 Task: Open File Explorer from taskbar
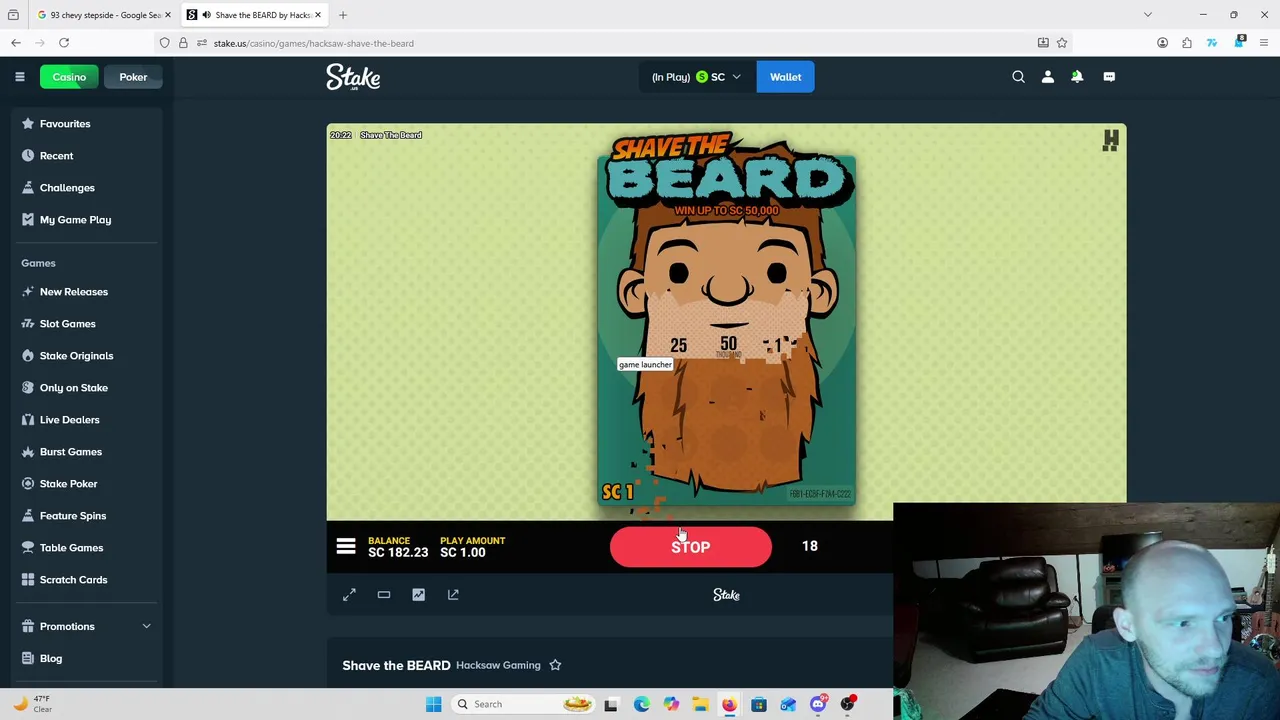700,704
